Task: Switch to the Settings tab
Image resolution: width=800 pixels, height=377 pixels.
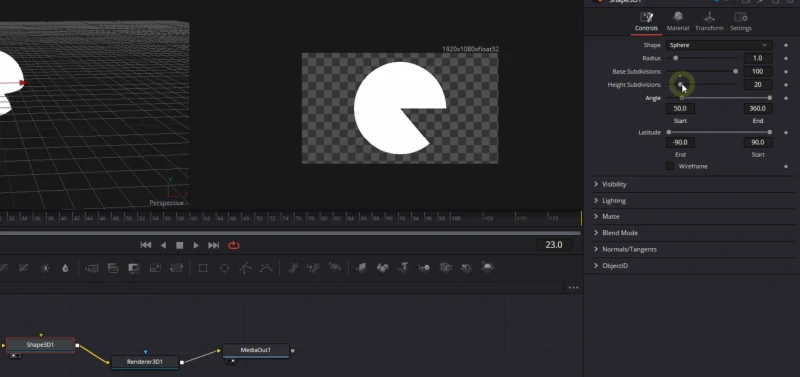Action: click(741, 22)
